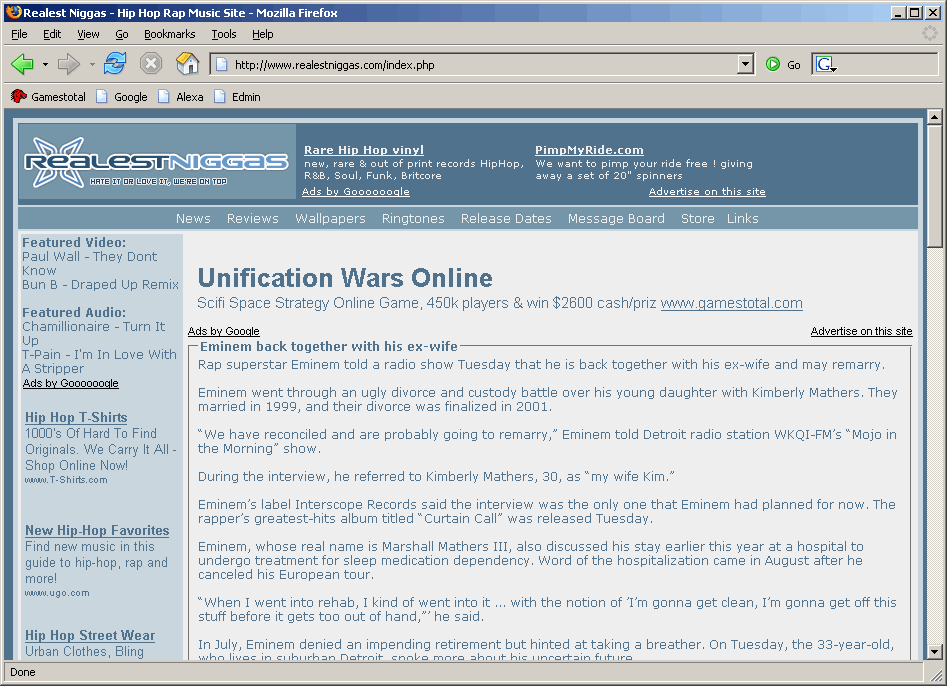Click the Reload page icon
The width and height of the screenshot is (947, 686).
point(115,64)
